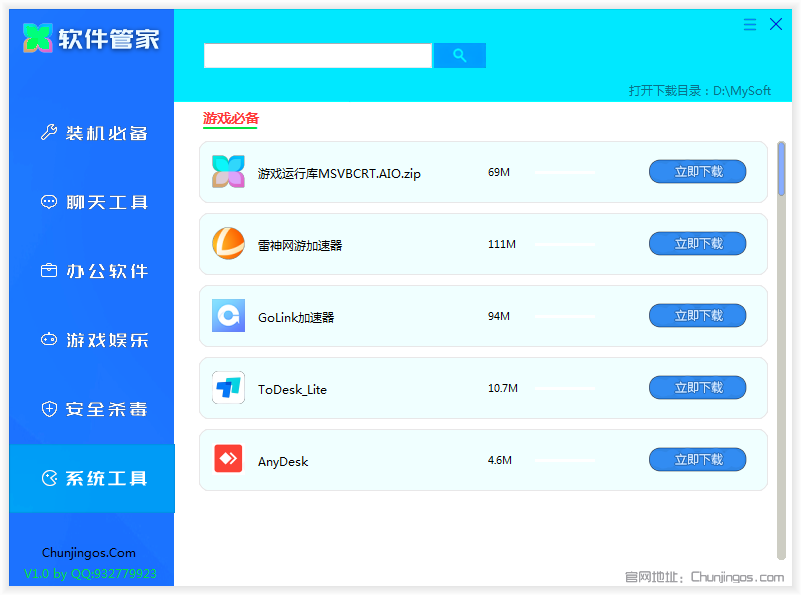The image size is (801, 595).
Task: Click the progress bar for AnyDesk
Action: pos(566,461)
